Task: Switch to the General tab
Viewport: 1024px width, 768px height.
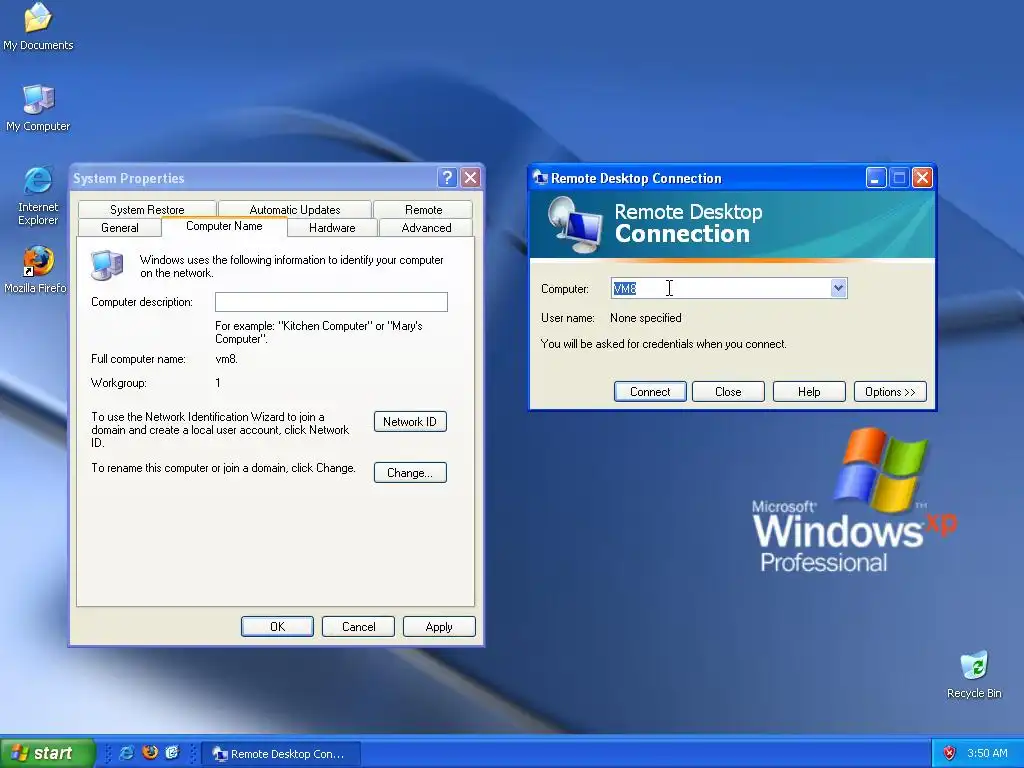Action: click(x=120, y=227)
